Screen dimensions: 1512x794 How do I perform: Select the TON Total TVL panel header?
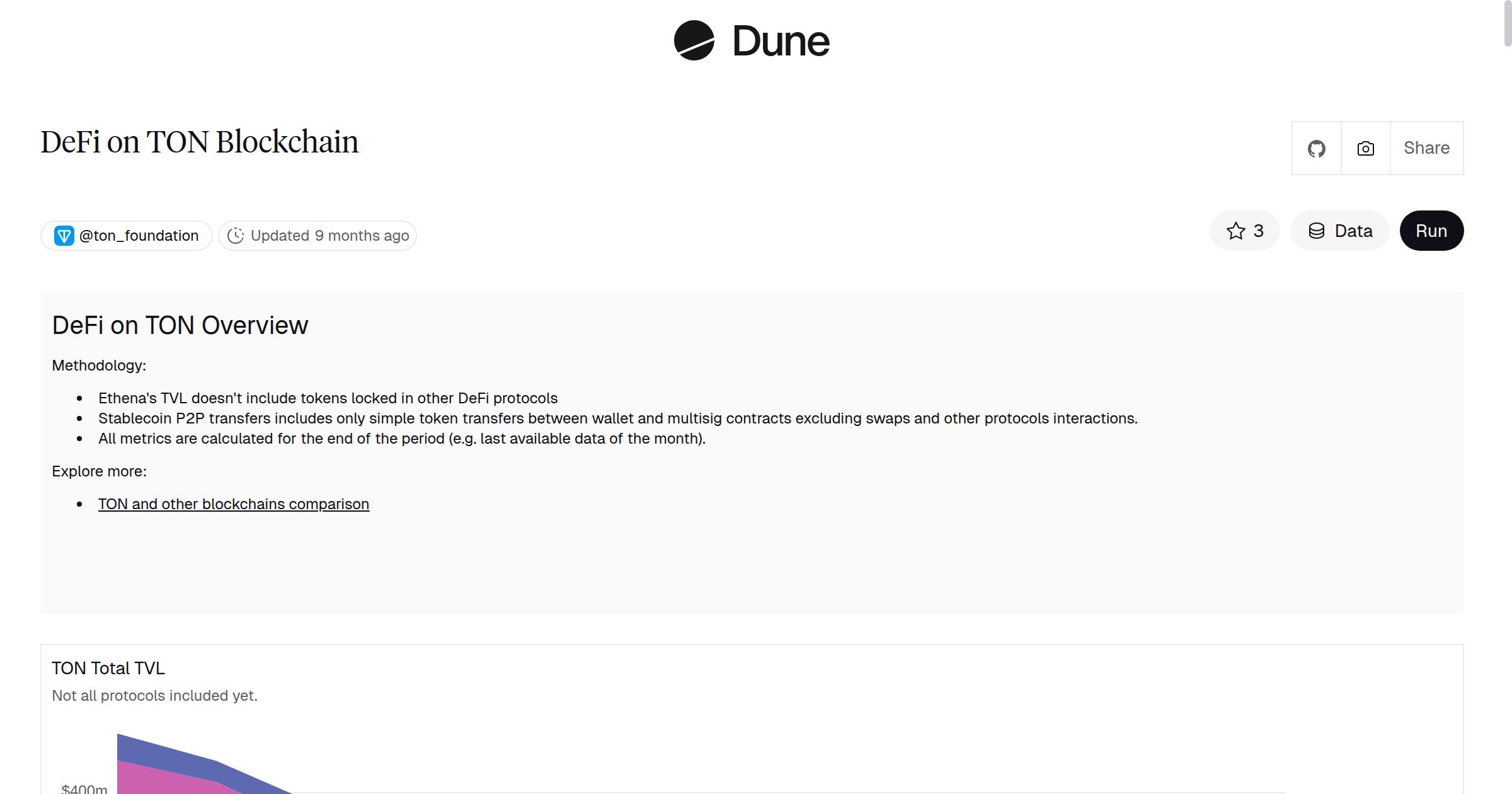pyautogui.click(x=108, y=668)
